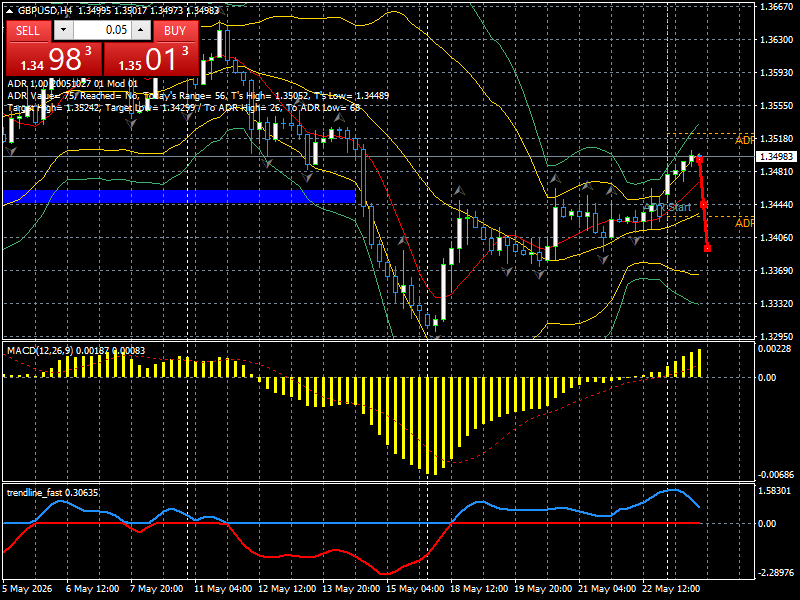Click the 7 May 20:00 time label
Screen dimensions: 800x600
click(157, 589)
